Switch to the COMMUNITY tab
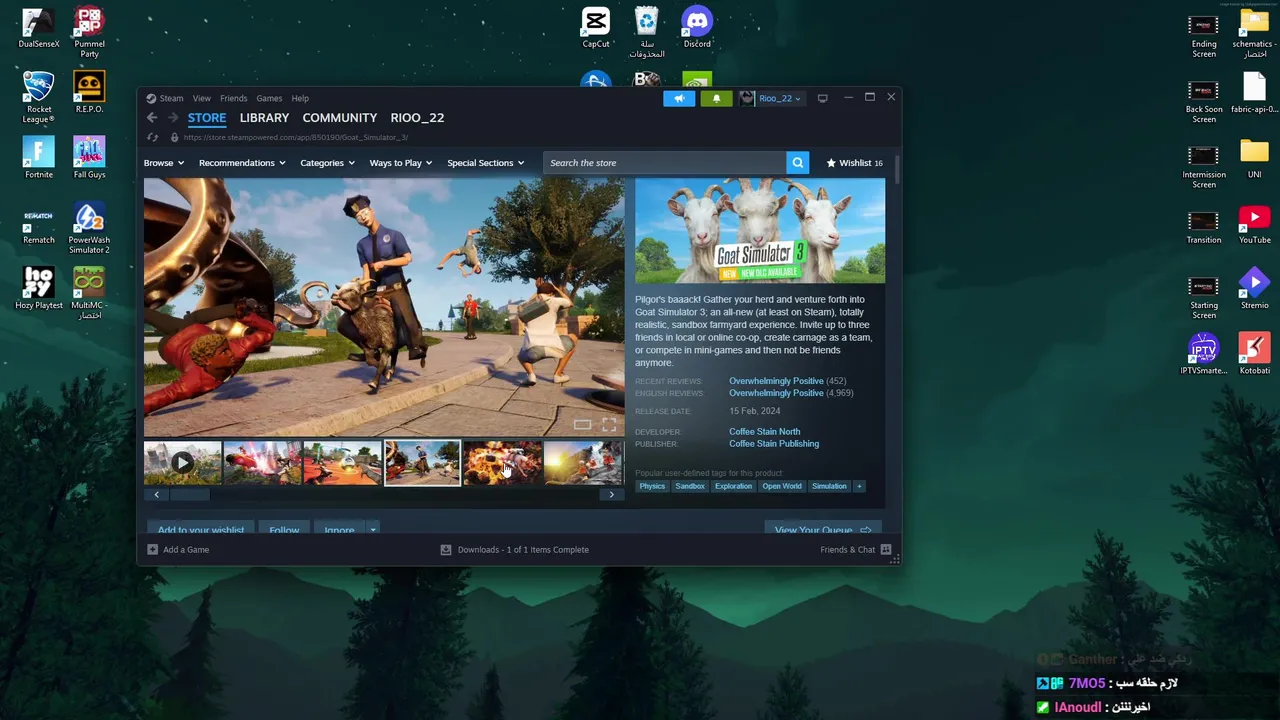The height and width of the screenshot is (720, 1280). [x=339, y=118]
